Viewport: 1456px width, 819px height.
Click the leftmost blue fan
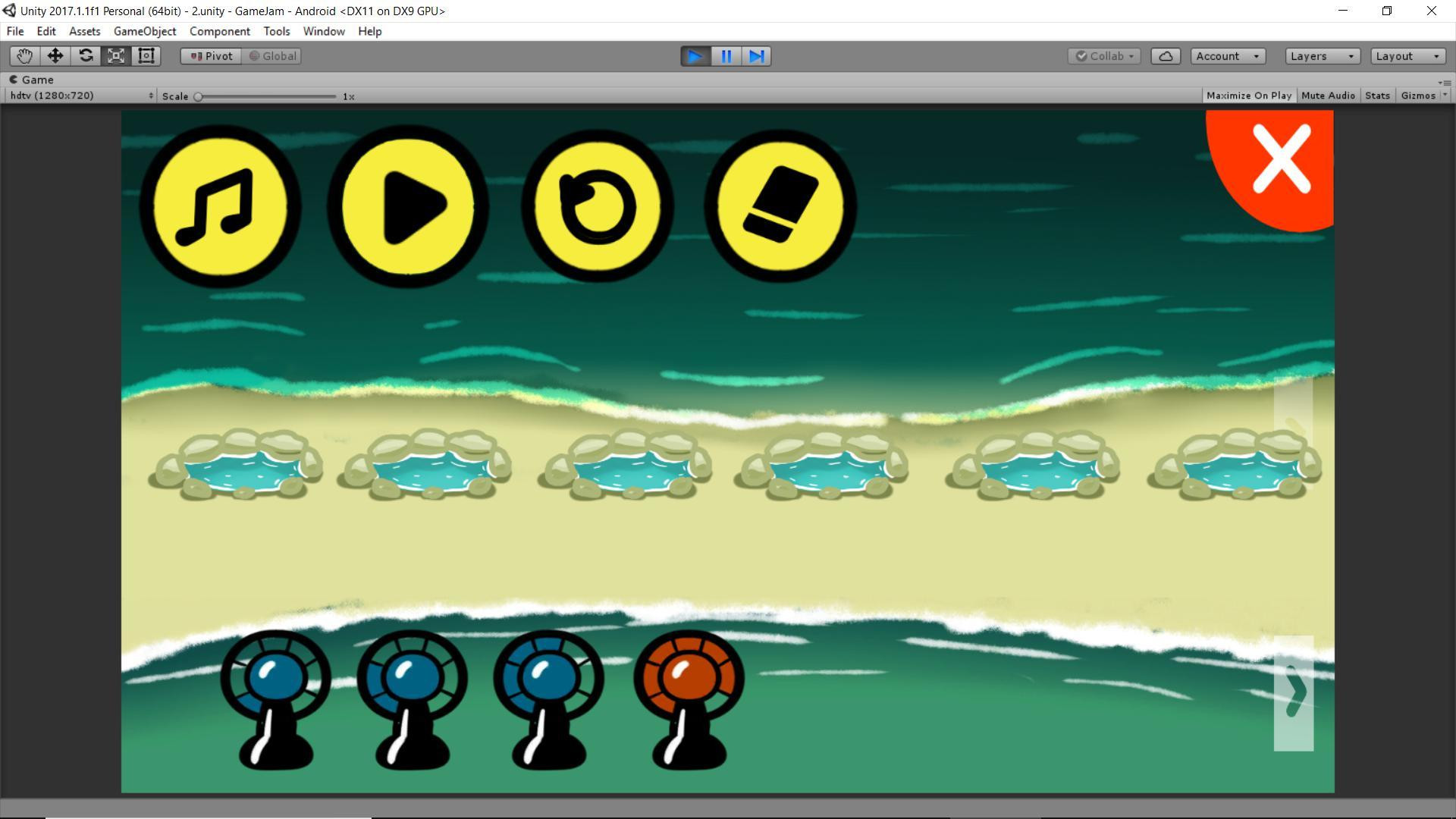click(x=276, y=699)
